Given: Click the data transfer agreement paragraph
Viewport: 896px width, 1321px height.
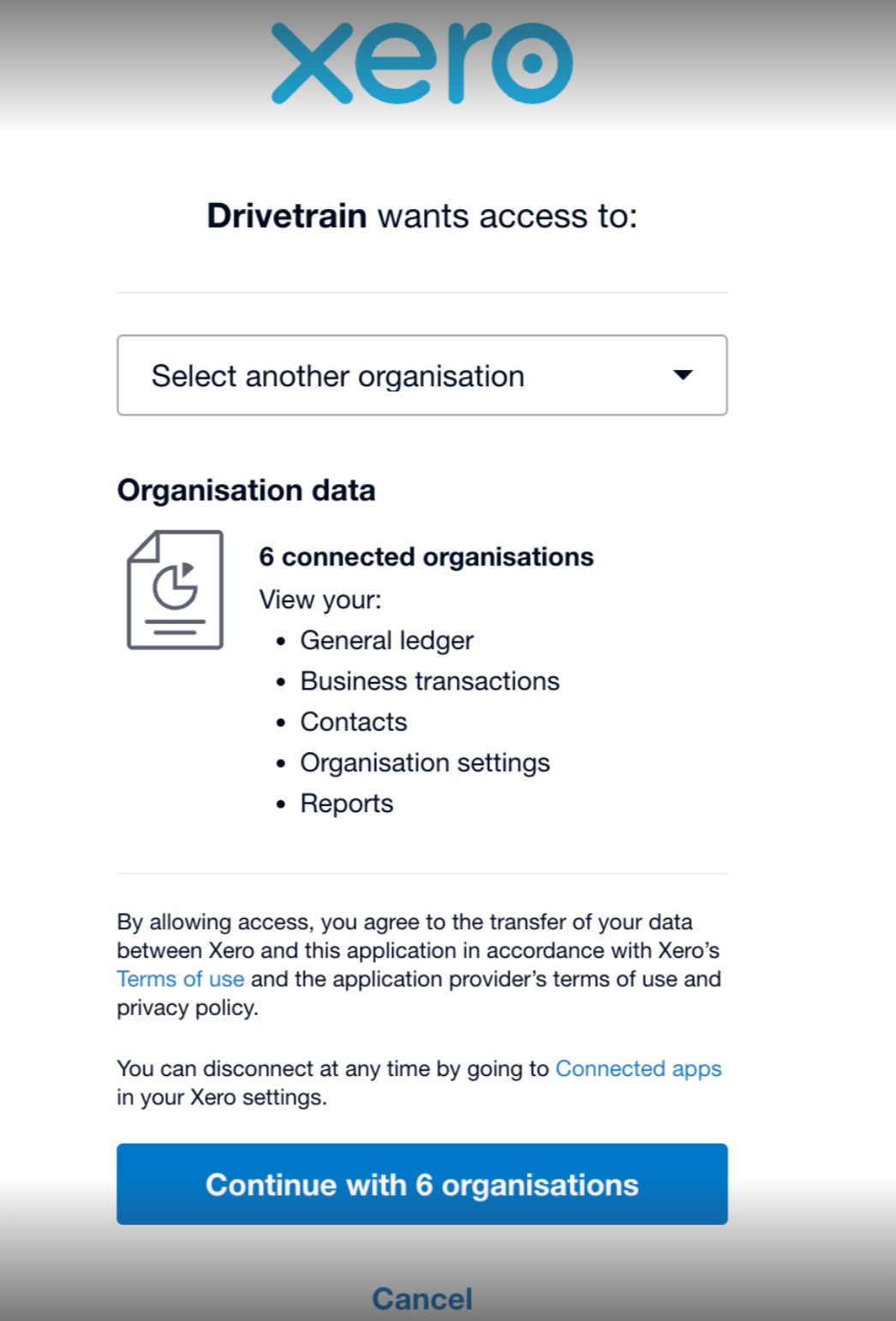Looking at the screenshot, I should (x=418, y=951).
